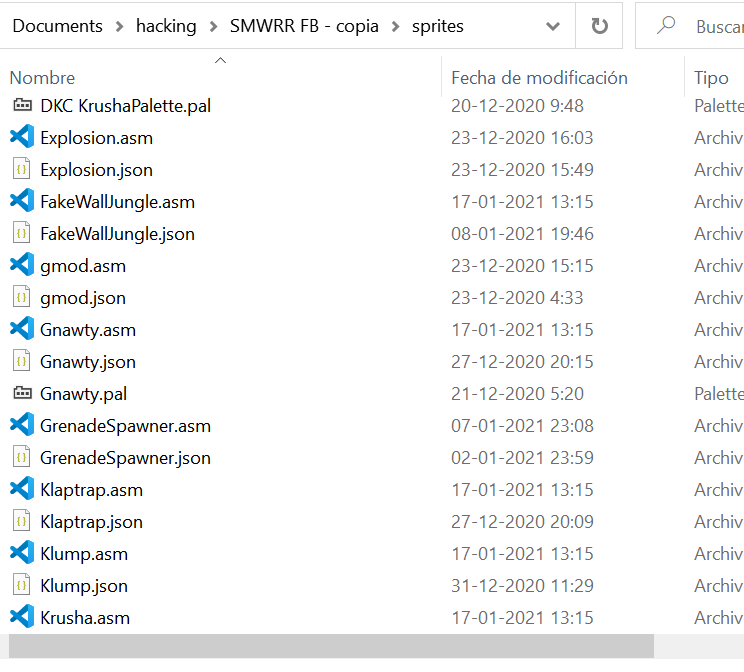
Task: Click sprites in the address bar
Action: tap(437, 27)
